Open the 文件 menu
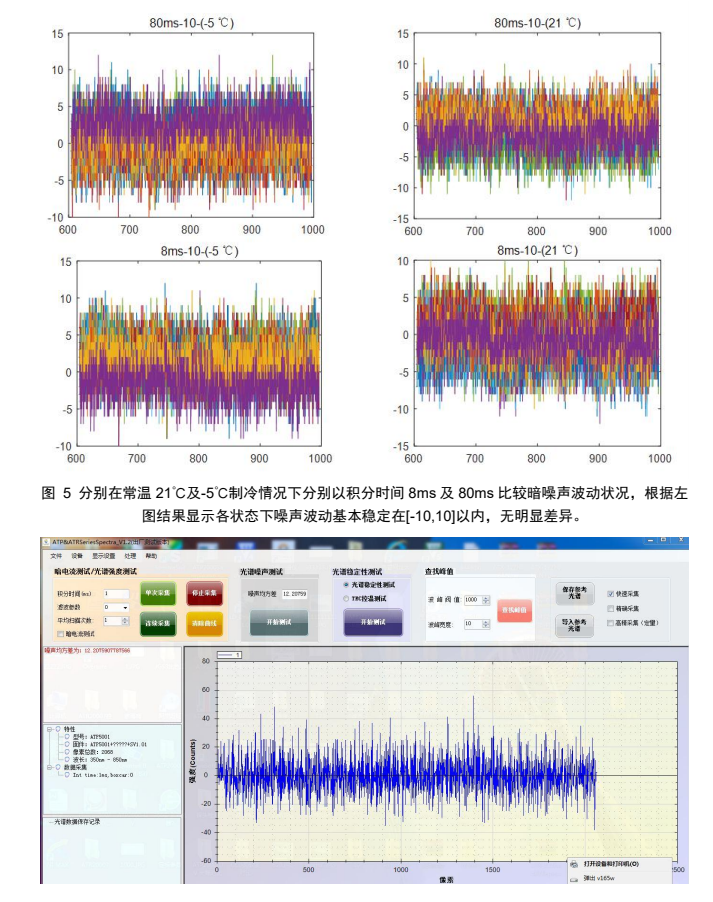This screenshot has height=902, width=713. click(x=56, y=555)
